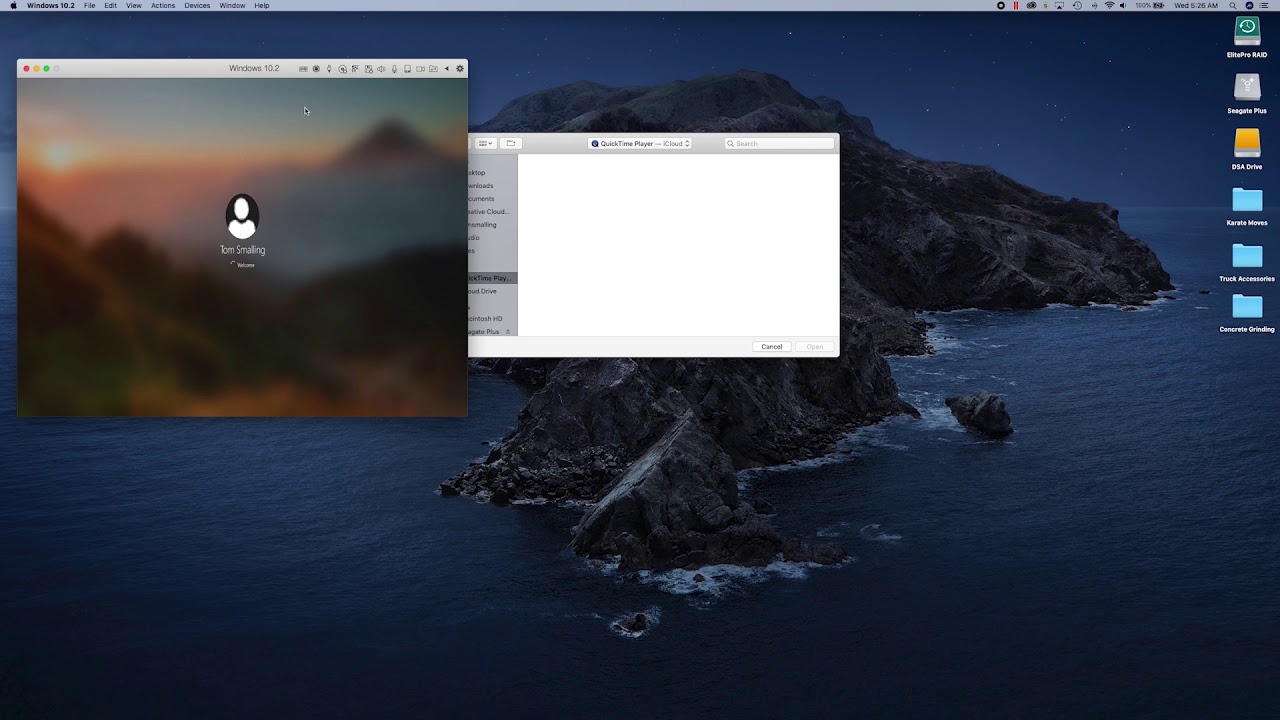Select iCloud Drive in the dialog sidebar

click(x=482, y=291)
